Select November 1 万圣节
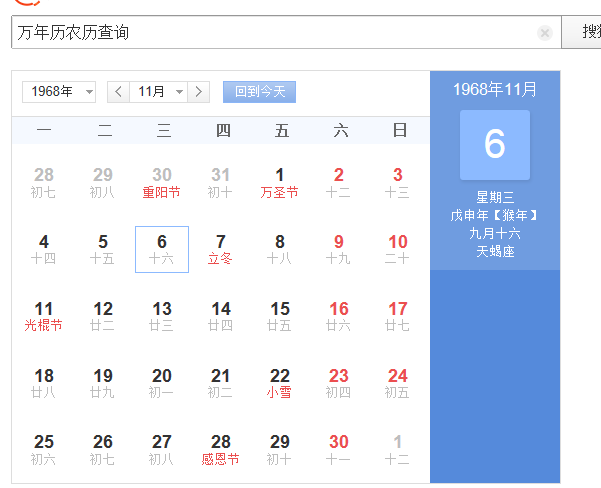The height and width of the screenshot is (488, 601). click(280, 183)
